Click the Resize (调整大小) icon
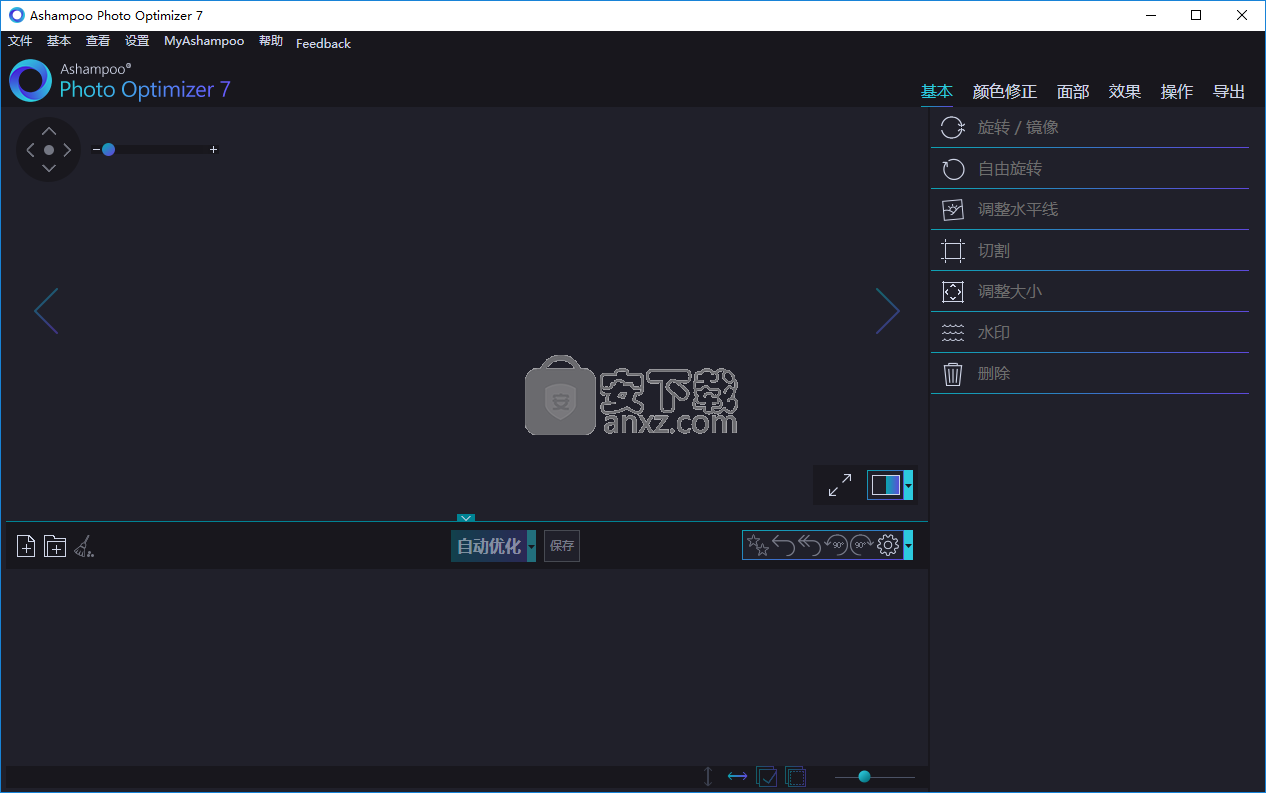Viewport: 1266px width, 793px height. (x=953, y=291)
